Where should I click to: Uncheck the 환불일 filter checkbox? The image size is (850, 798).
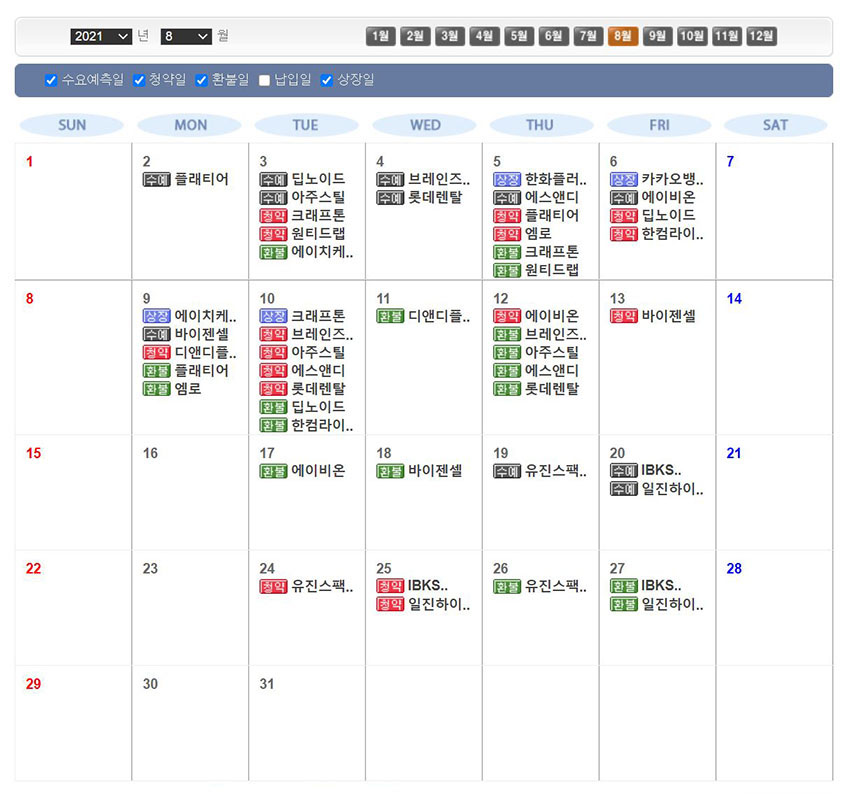click(x=202, y=80)
